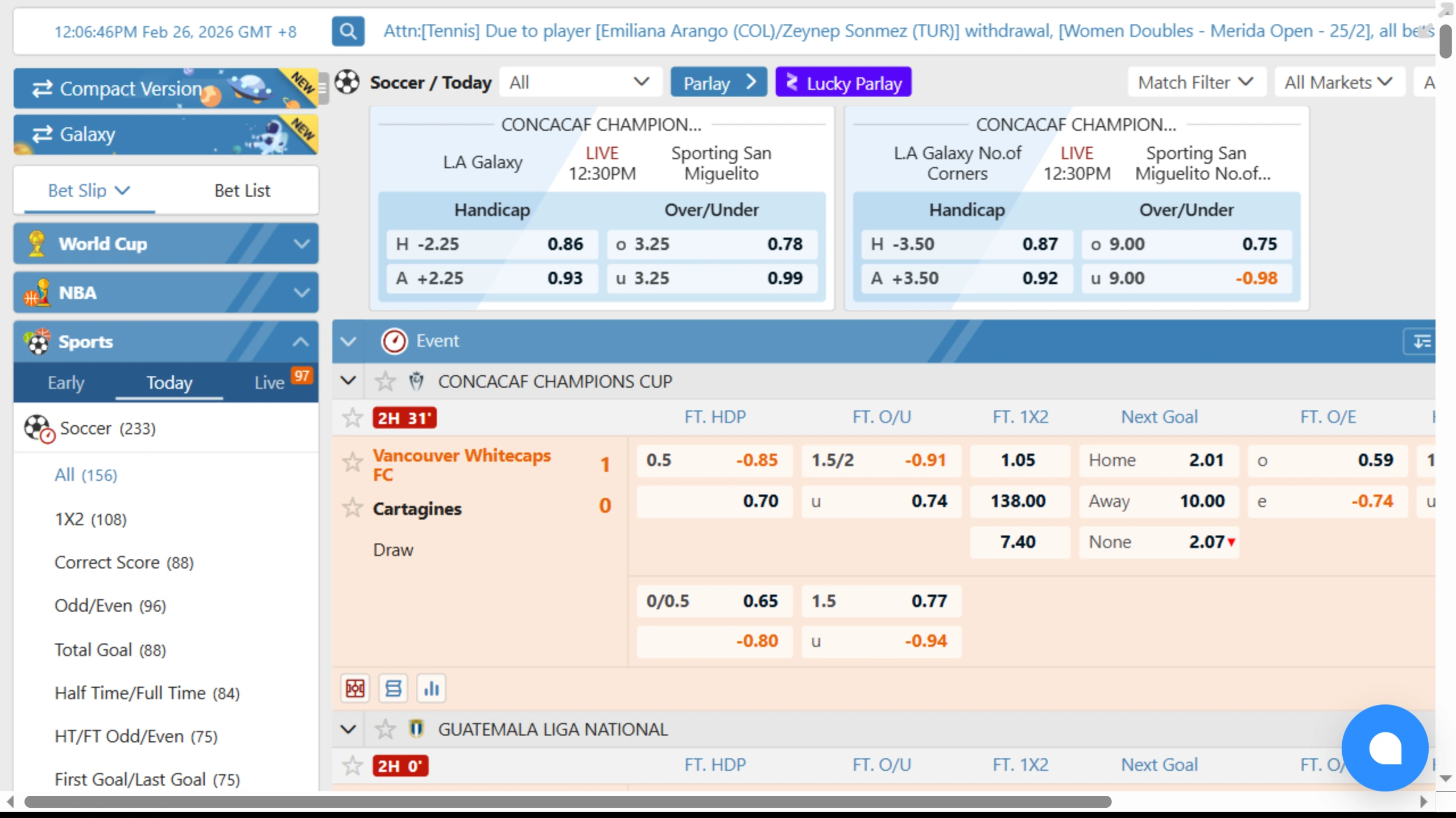Favorite the CONCACAF Champions Cup league star
Screen dimensions: 1456x818
tap(385, 381)
